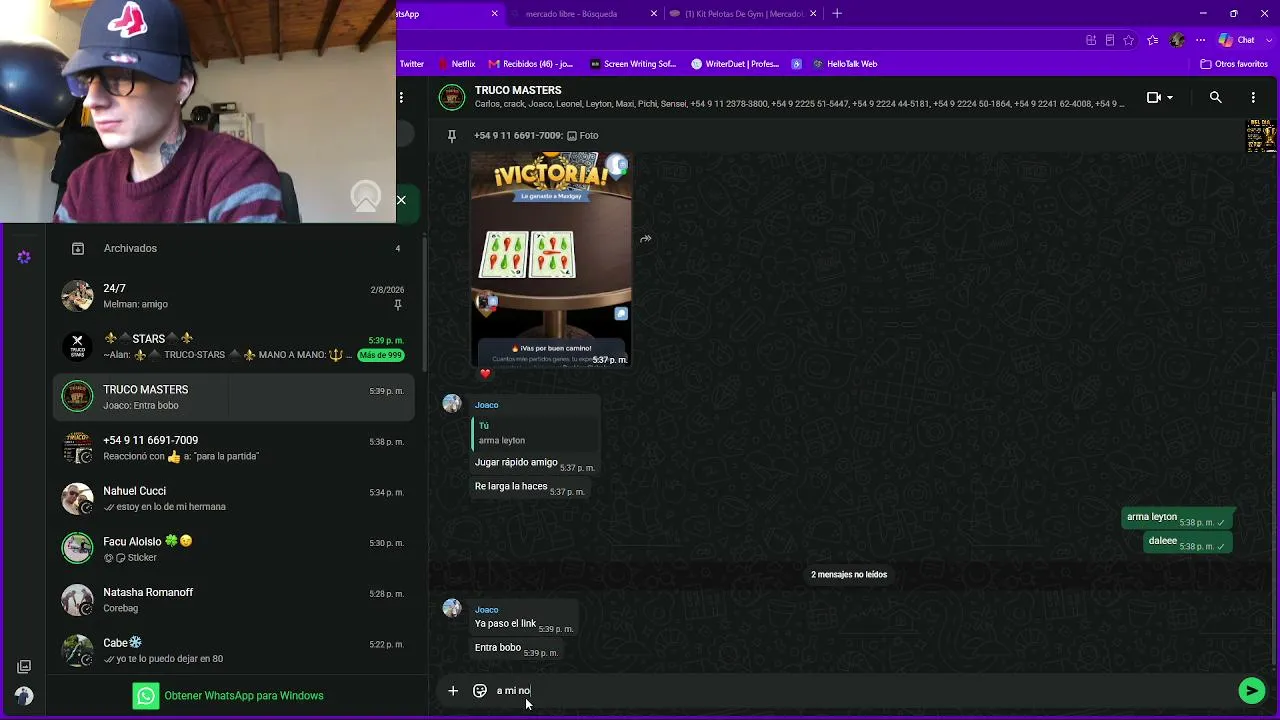
Task: Open the chat list three-dot menu
Action: coord(401,97)
